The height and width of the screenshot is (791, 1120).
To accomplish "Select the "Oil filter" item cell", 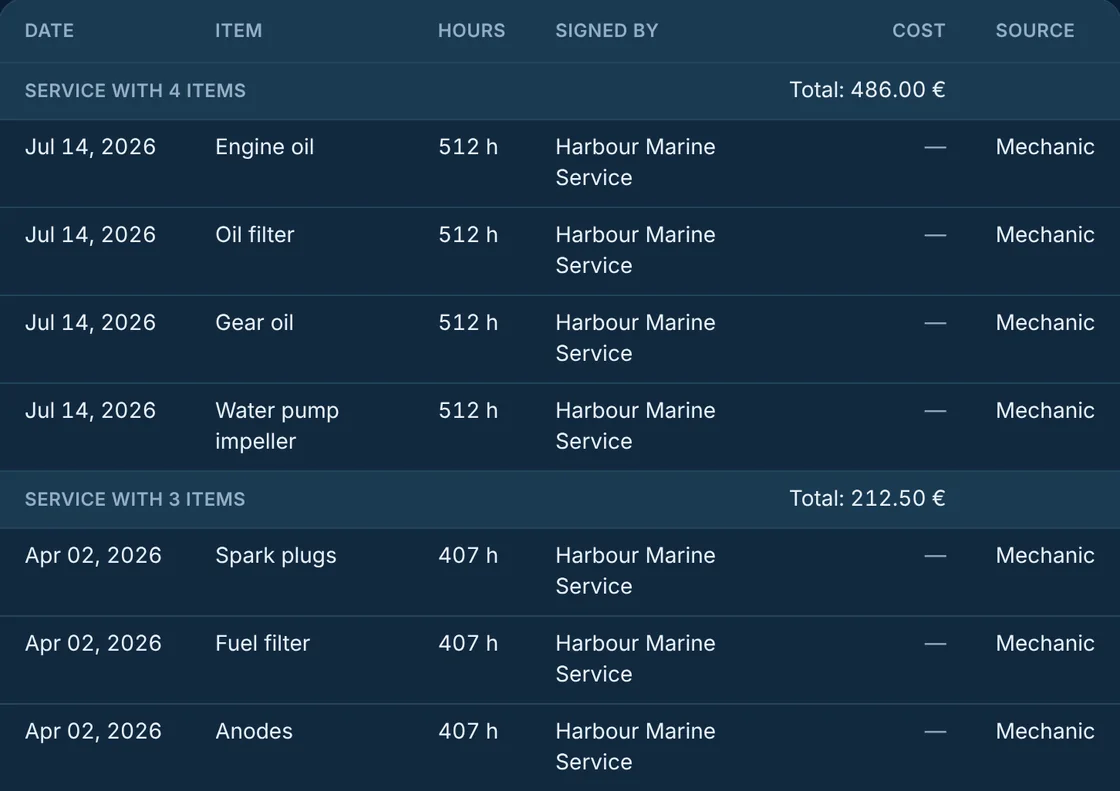I will point(254,235).
